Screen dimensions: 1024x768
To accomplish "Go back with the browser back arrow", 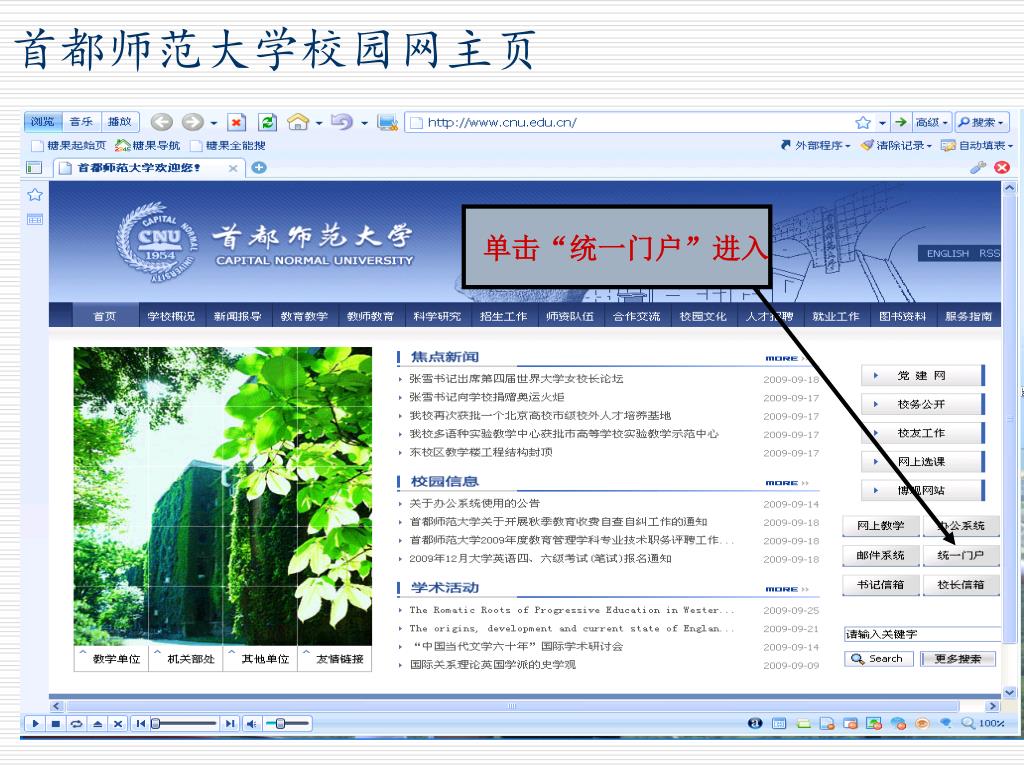I will click(161, 122).
